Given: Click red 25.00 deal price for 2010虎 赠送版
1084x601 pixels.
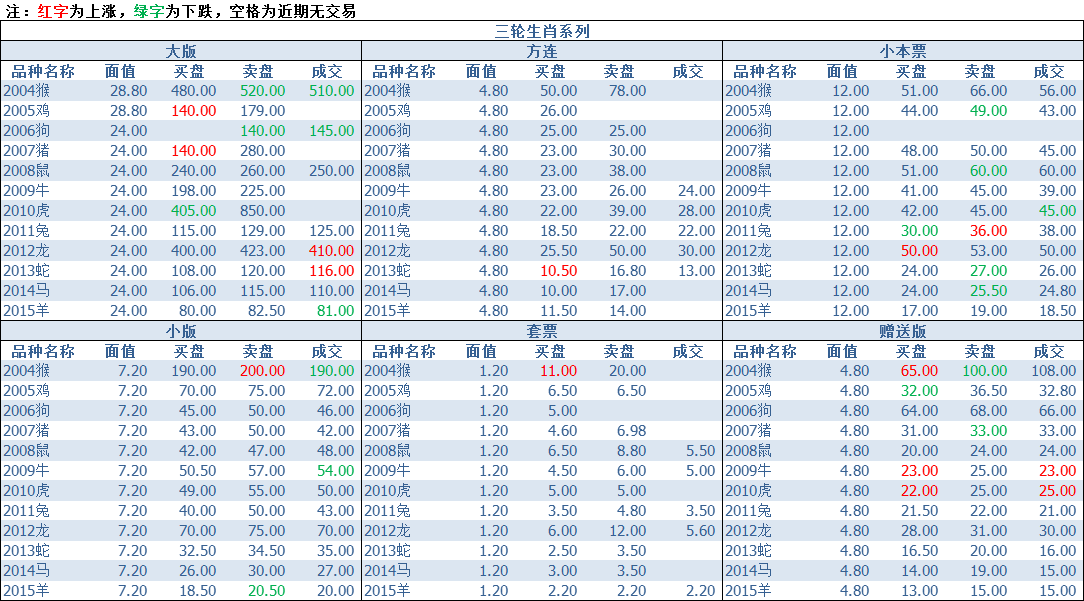Looking at the screenshot, I should pyautogui.click(x=1058, y=491).
